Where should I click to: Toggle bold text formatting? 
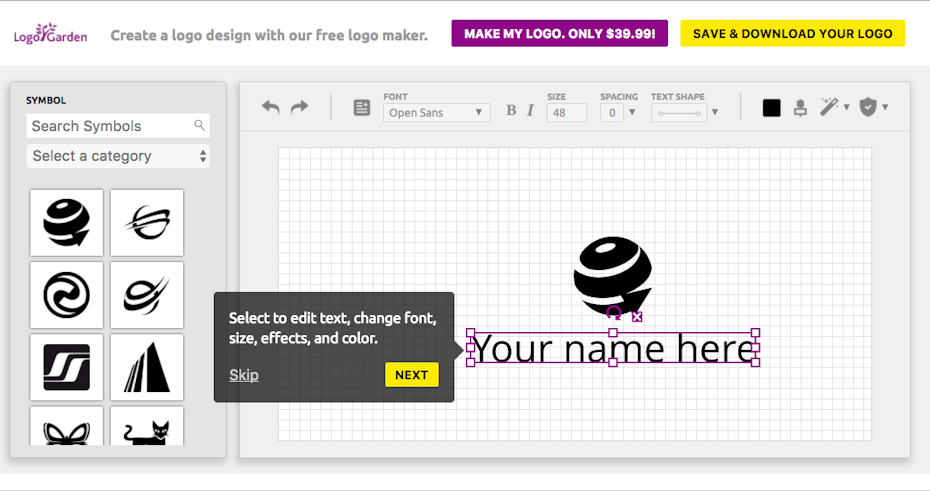511,111
